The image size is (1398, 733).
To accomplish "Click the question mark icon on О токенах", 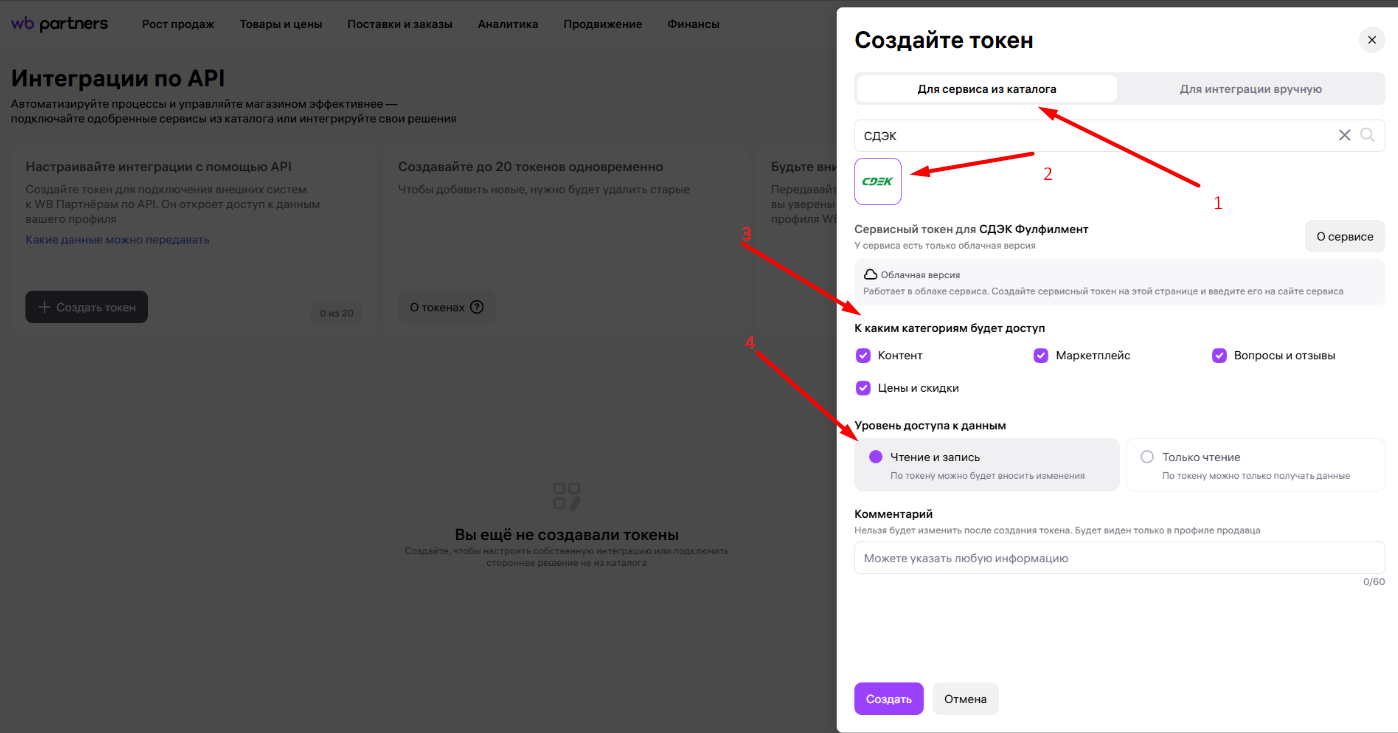I will pos(476,307).
